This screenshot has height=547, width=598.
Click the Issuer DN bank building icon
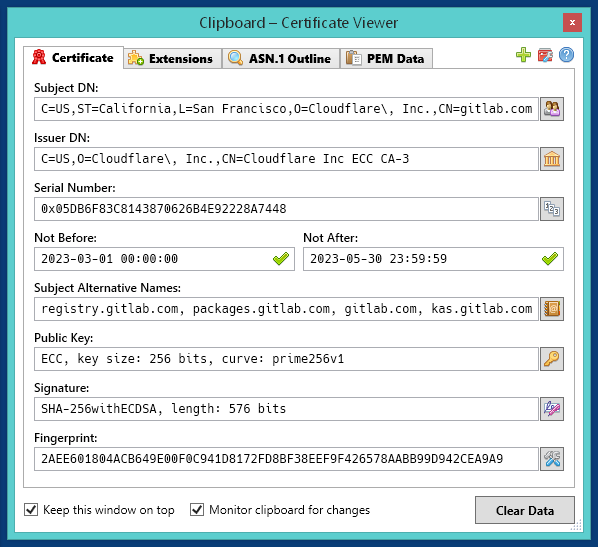552,159
